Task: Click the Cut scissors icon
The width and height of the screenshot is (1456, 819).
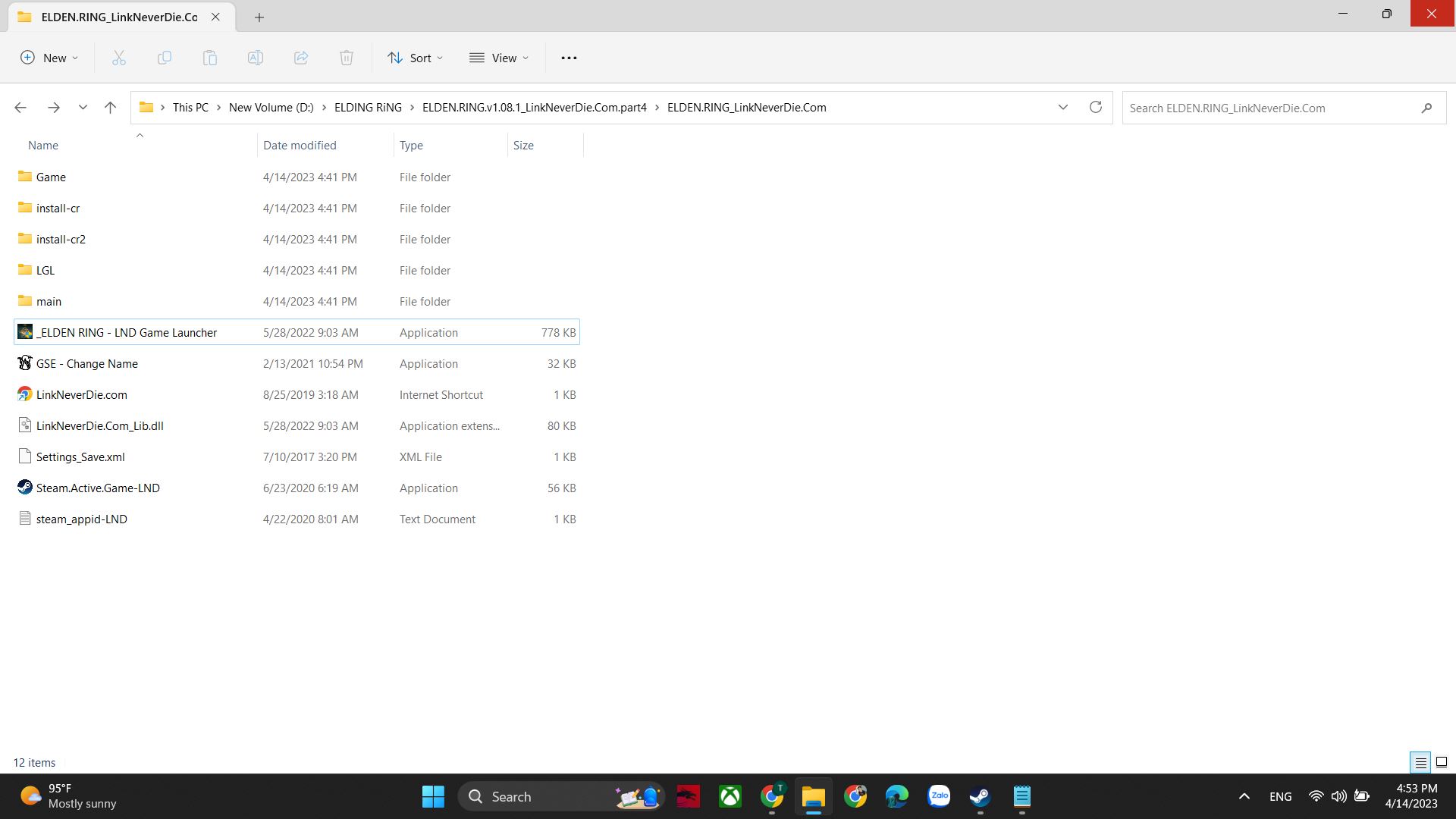Action: (119, 58)
